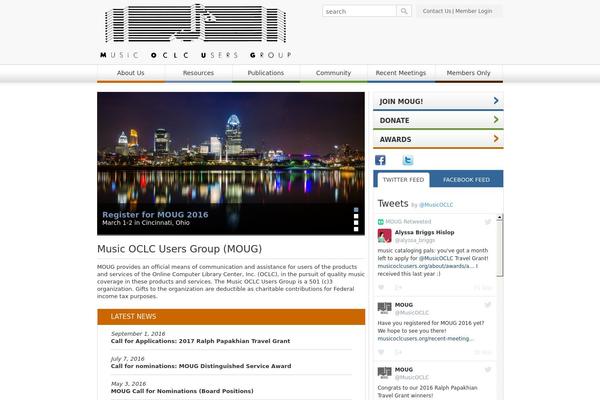Click the Twitter feed scroll-up arrow
This screenshot has width=600, height=400.
(x=499, y=217)
